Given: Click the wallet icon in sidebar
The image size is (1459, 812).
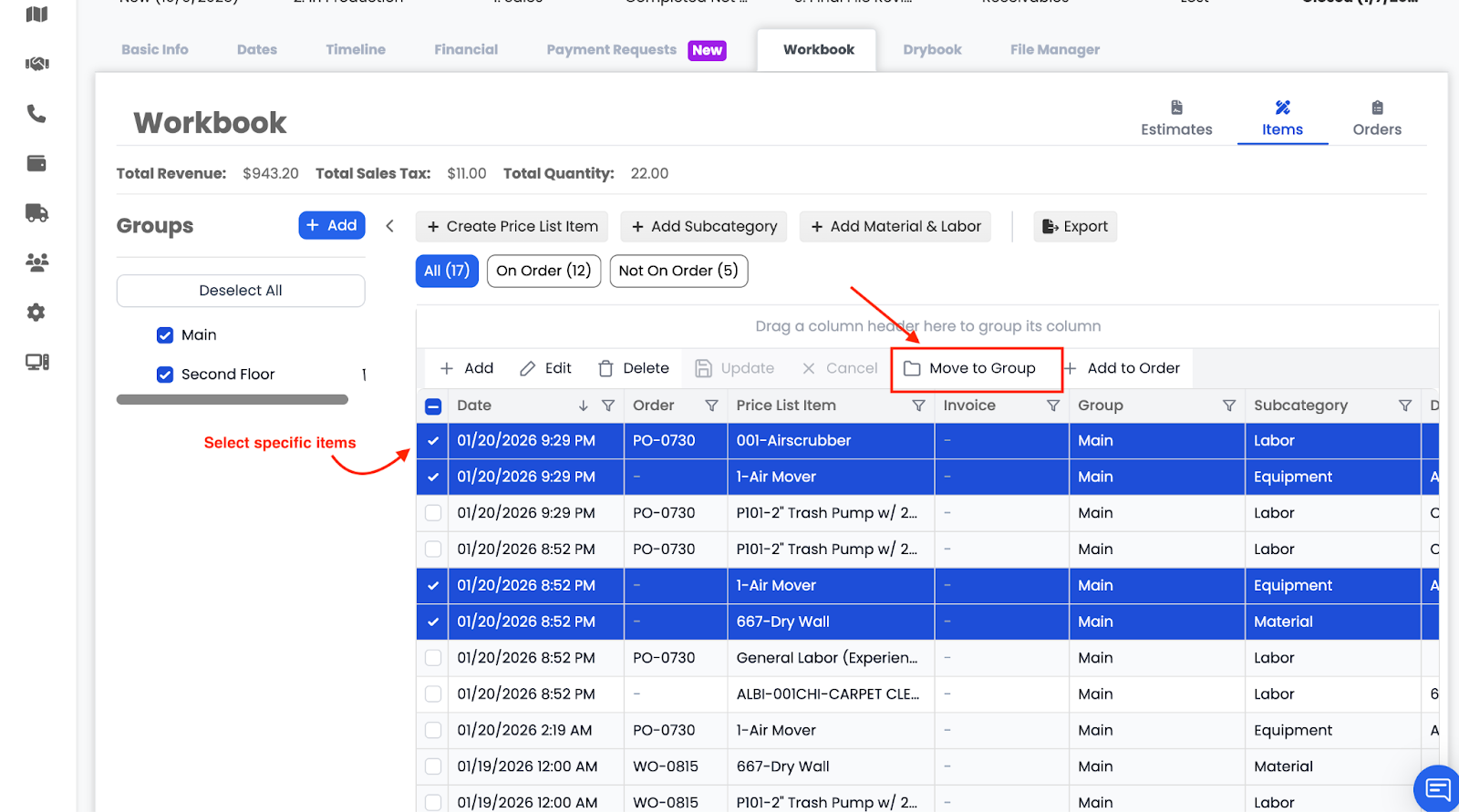Looking at the screenshot, I should 36,163.
